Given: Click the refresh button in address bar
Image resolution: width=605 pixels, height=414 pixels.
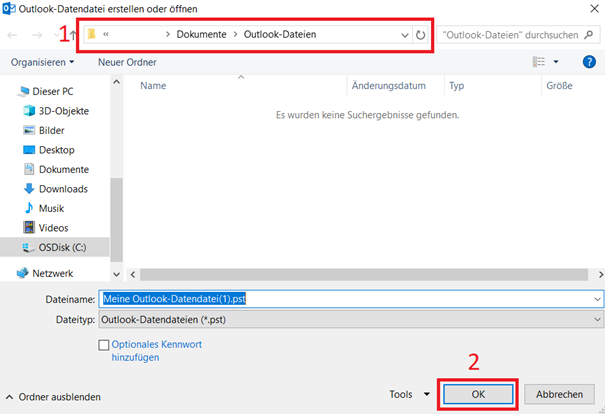Looking at the screenshot, I should pyautogui.click(x=420, y=35).
